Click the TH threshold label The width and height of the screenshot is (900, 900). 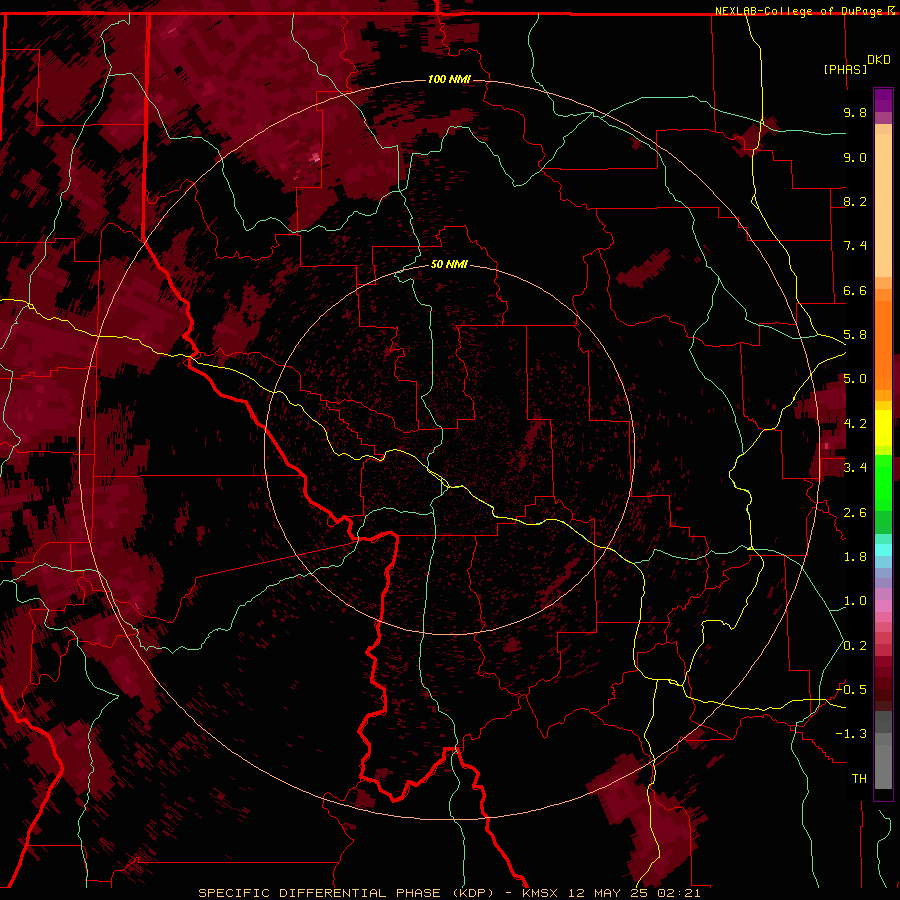859,779
